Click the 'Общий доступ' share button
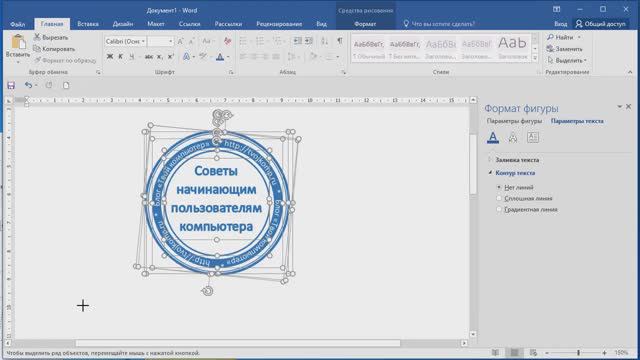This screenshot has height=360, width=640. pos(600,24)
